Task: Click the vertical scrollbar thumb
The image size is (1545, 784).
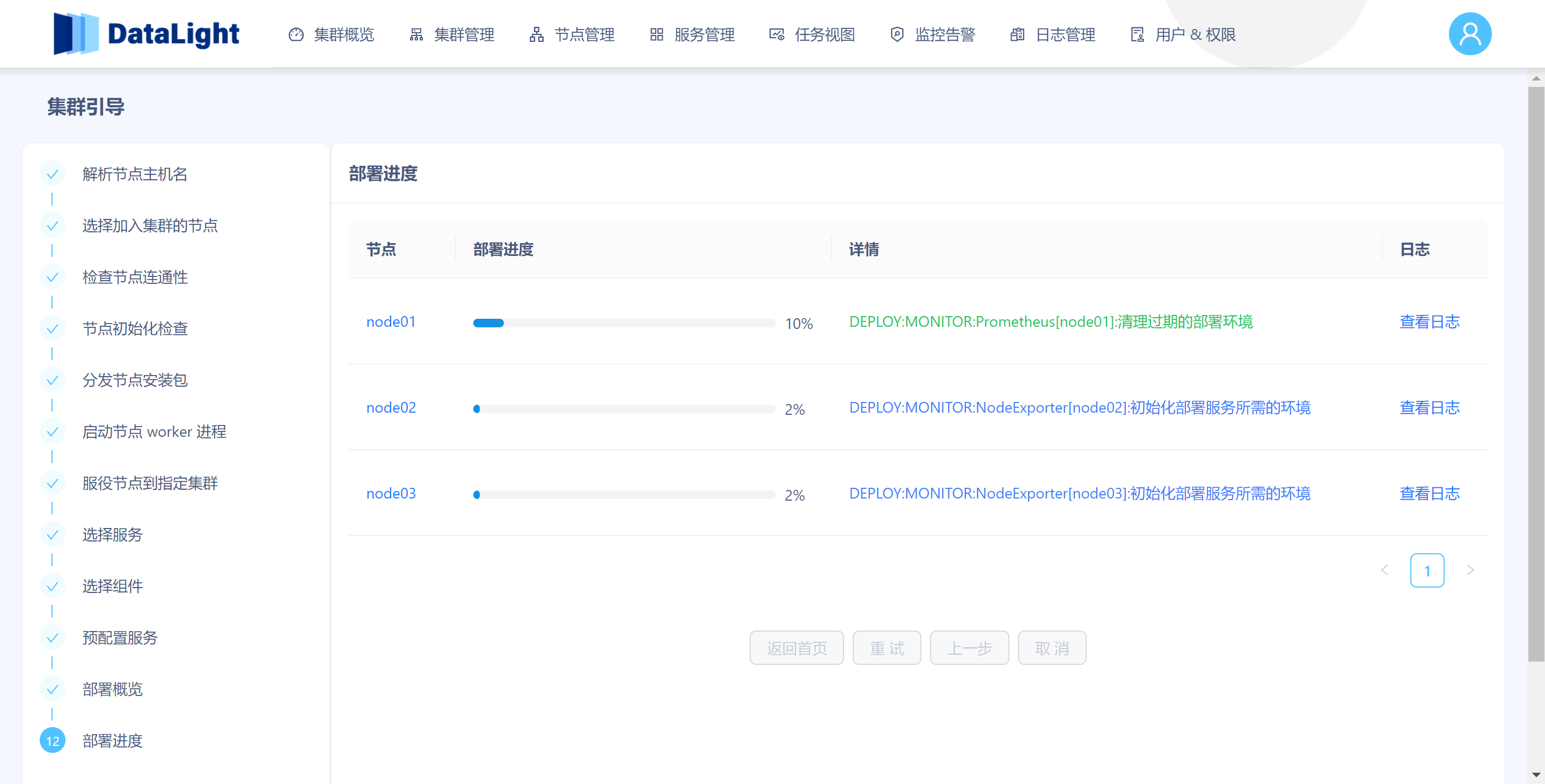Action: [x=1536, y=375]
